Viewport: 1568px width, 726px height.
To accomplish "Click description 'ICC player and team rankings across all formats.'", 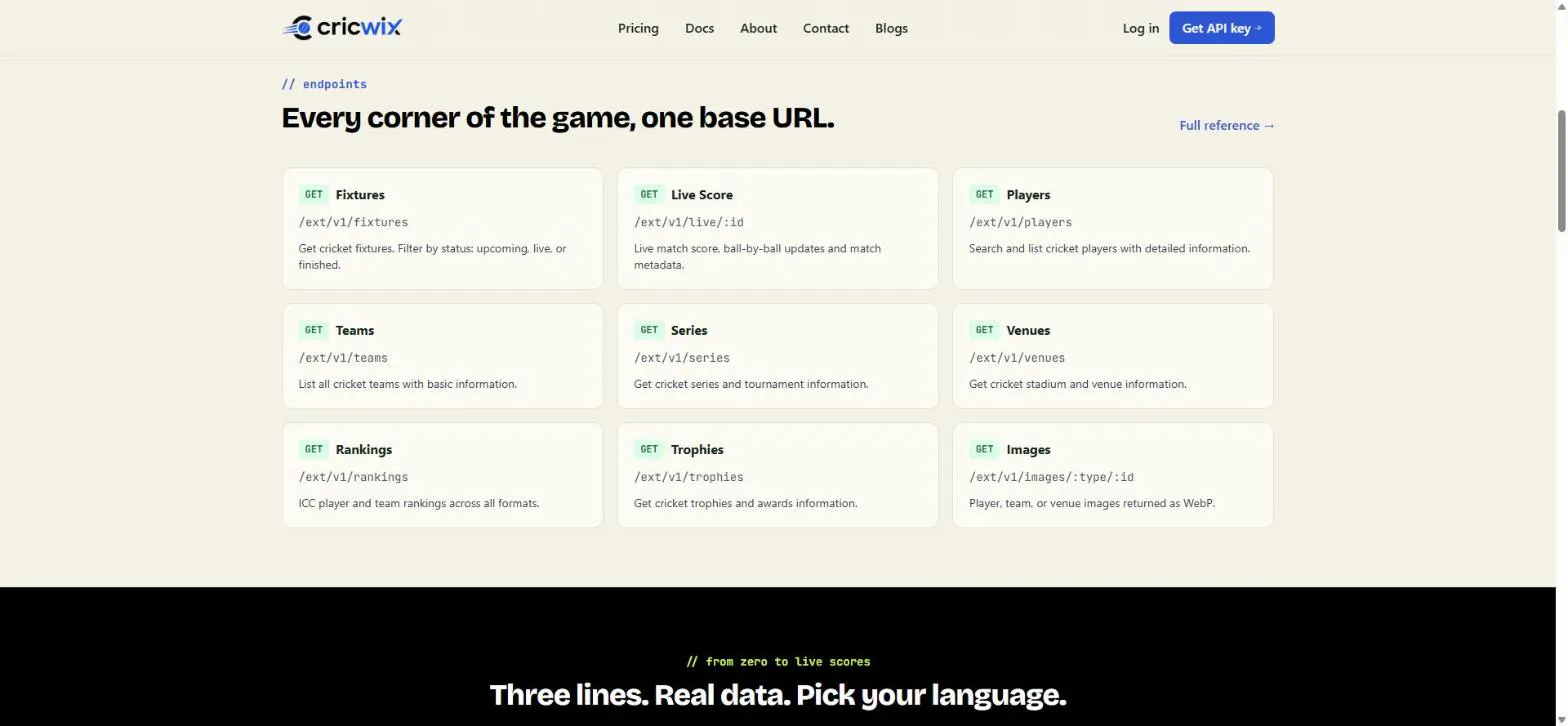I will (419, 504).
